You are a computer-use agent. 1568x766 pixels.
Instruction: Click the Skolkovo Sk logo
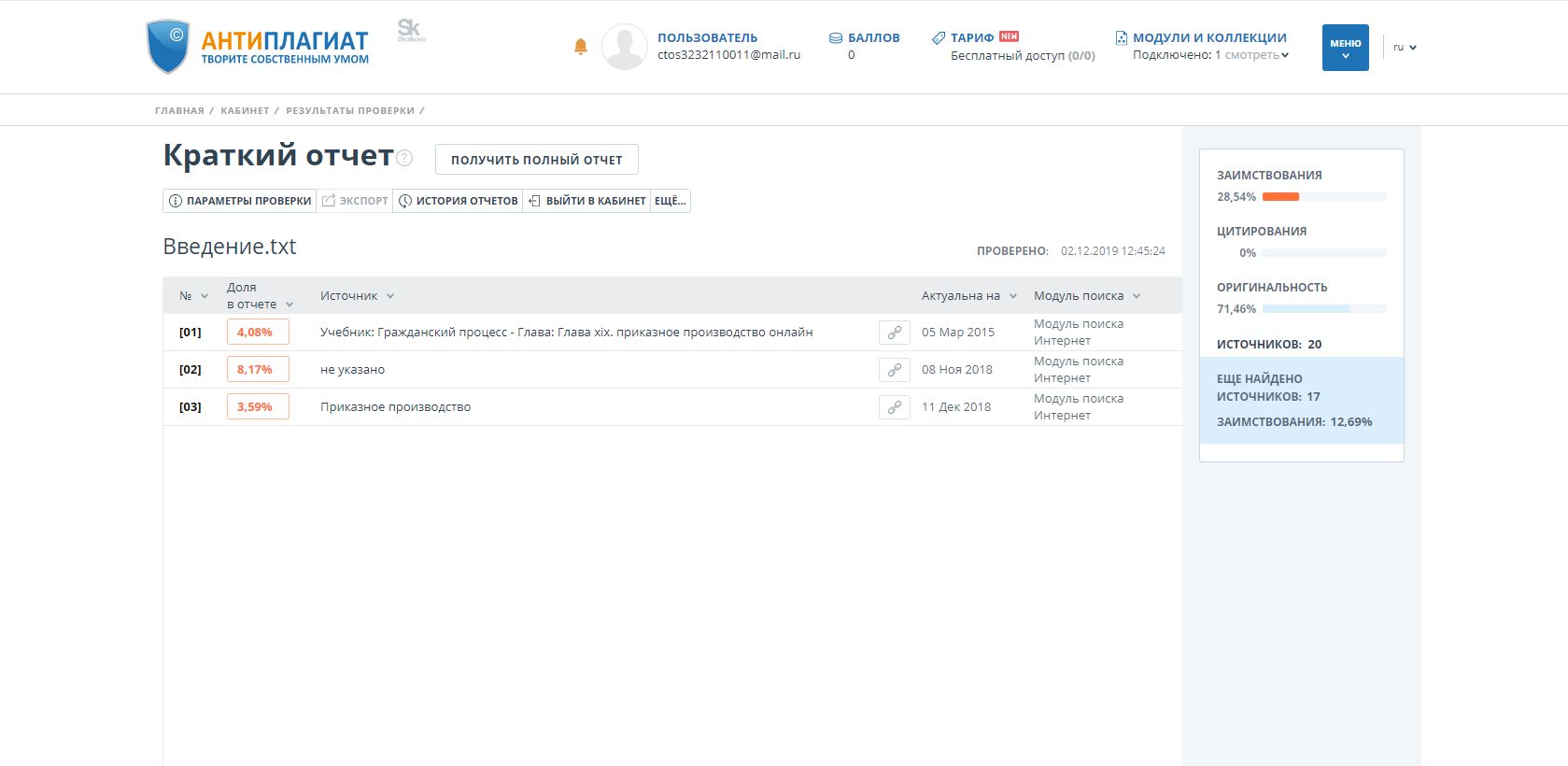click(410, 30)
